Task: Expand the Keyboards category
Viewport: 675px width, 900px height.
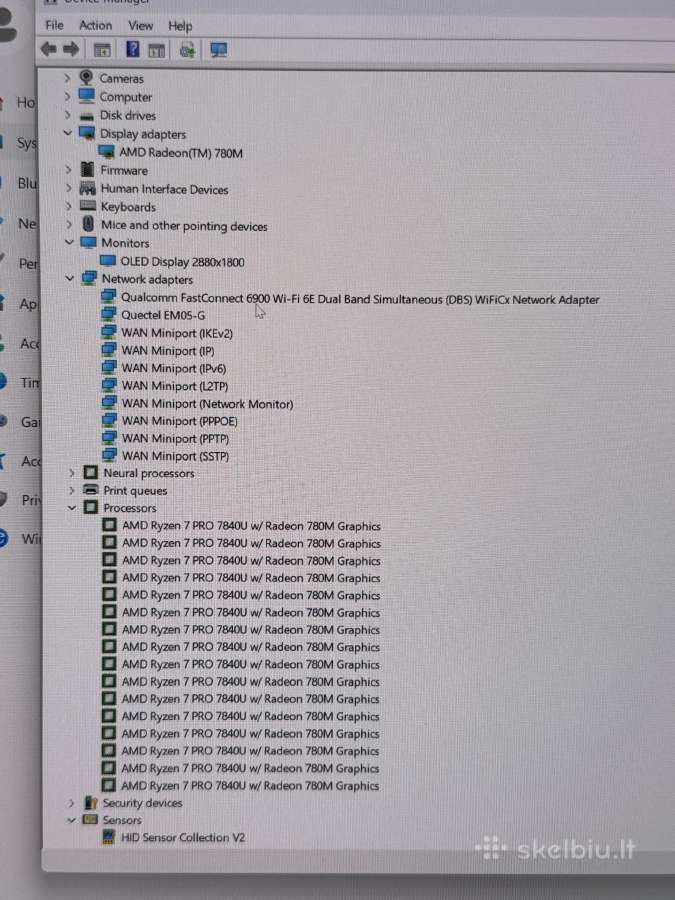Action: 68,206
